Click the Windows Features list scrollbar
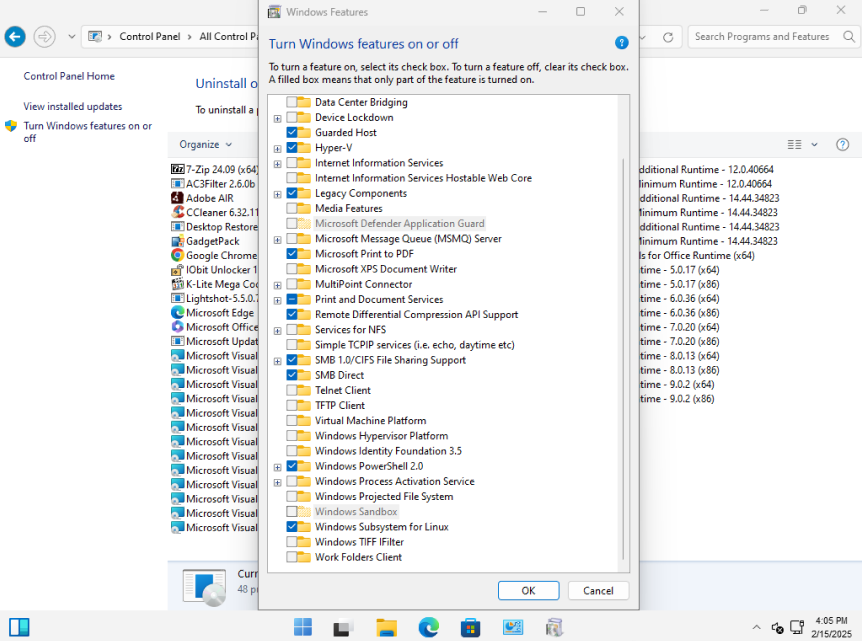Image resolution: width=862 pixels, height=641 pixels. coord(623,359)
